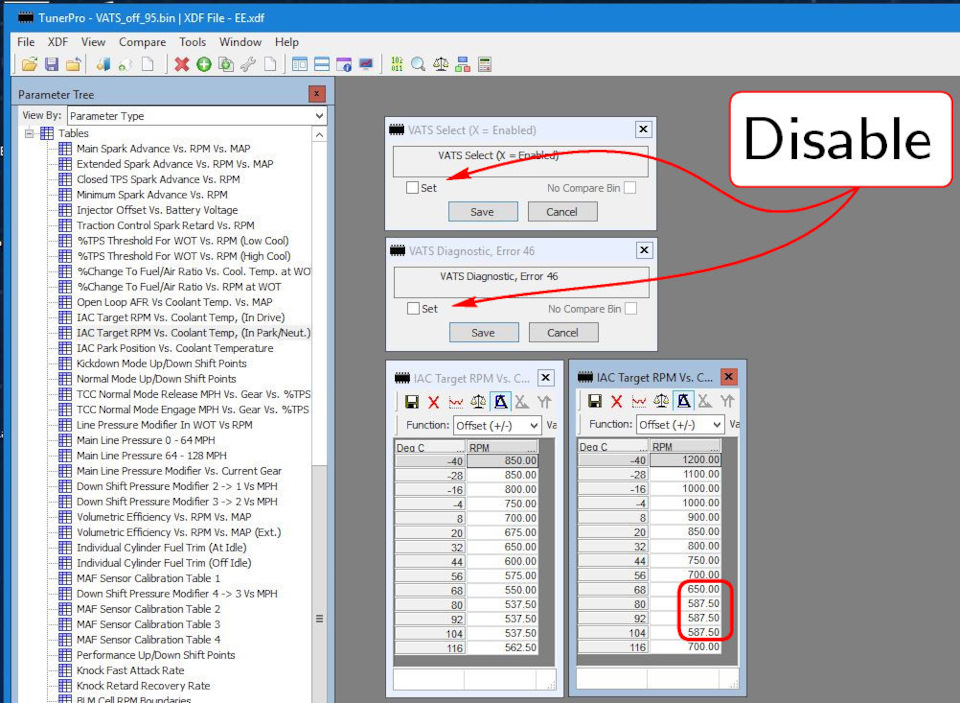This screenshot has height=703, width=960.
Task: Select Knock Retard Recovery Rate table
Action: click(x=143, y=685)
